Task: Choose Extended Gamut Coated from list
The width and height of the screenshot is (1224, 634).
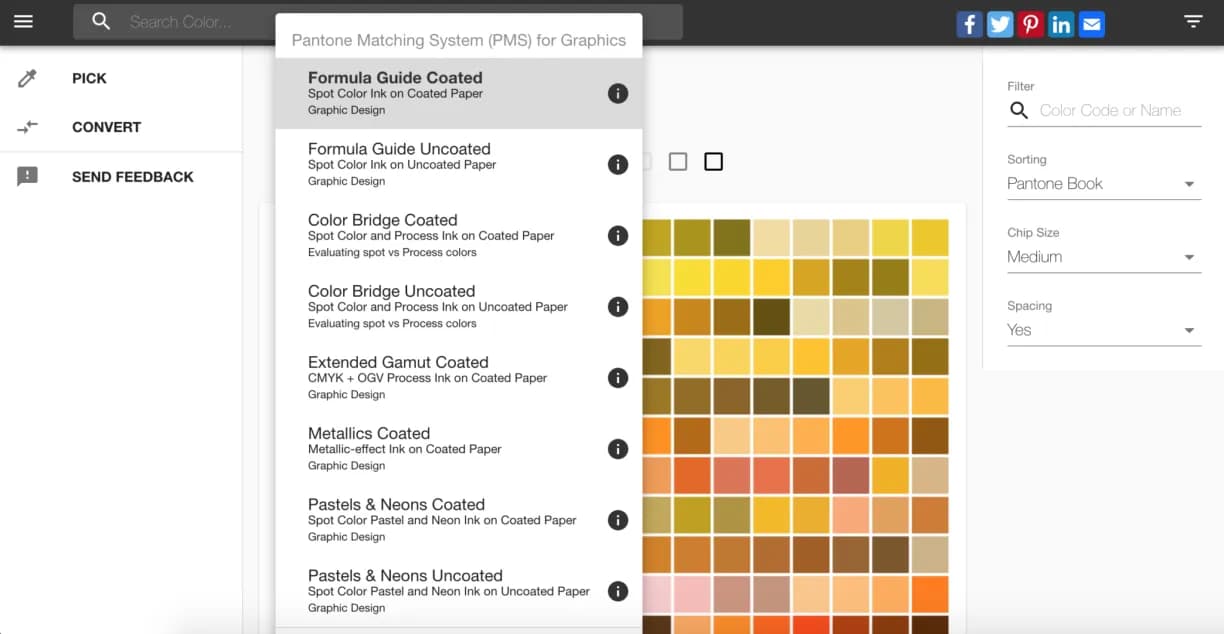Action: pyautogui.click(x=459, y=377)
